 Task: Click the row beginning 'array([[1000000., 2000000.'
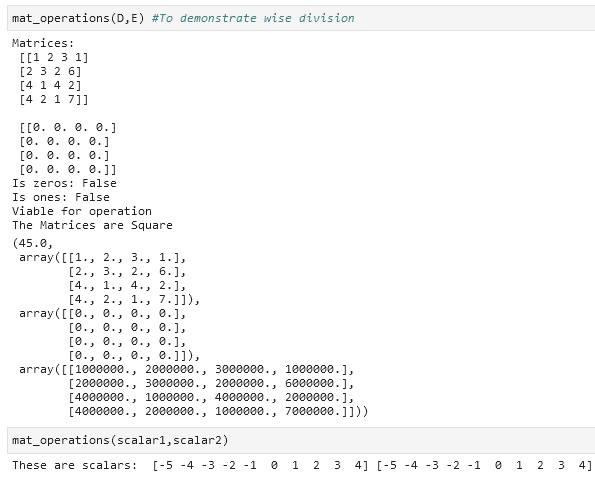point(187,369)
